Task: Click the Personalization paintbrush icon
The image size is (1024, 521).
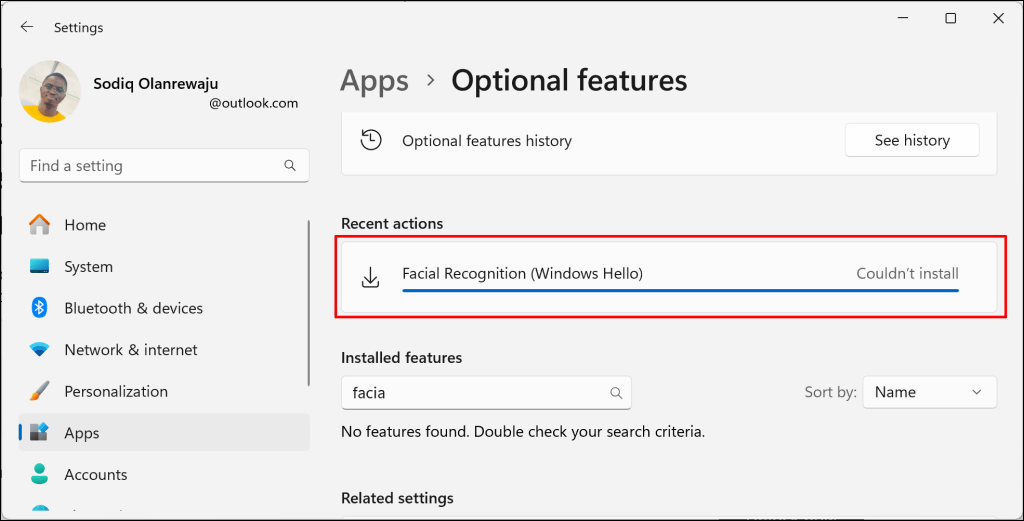Action: (x=40, y=391)
